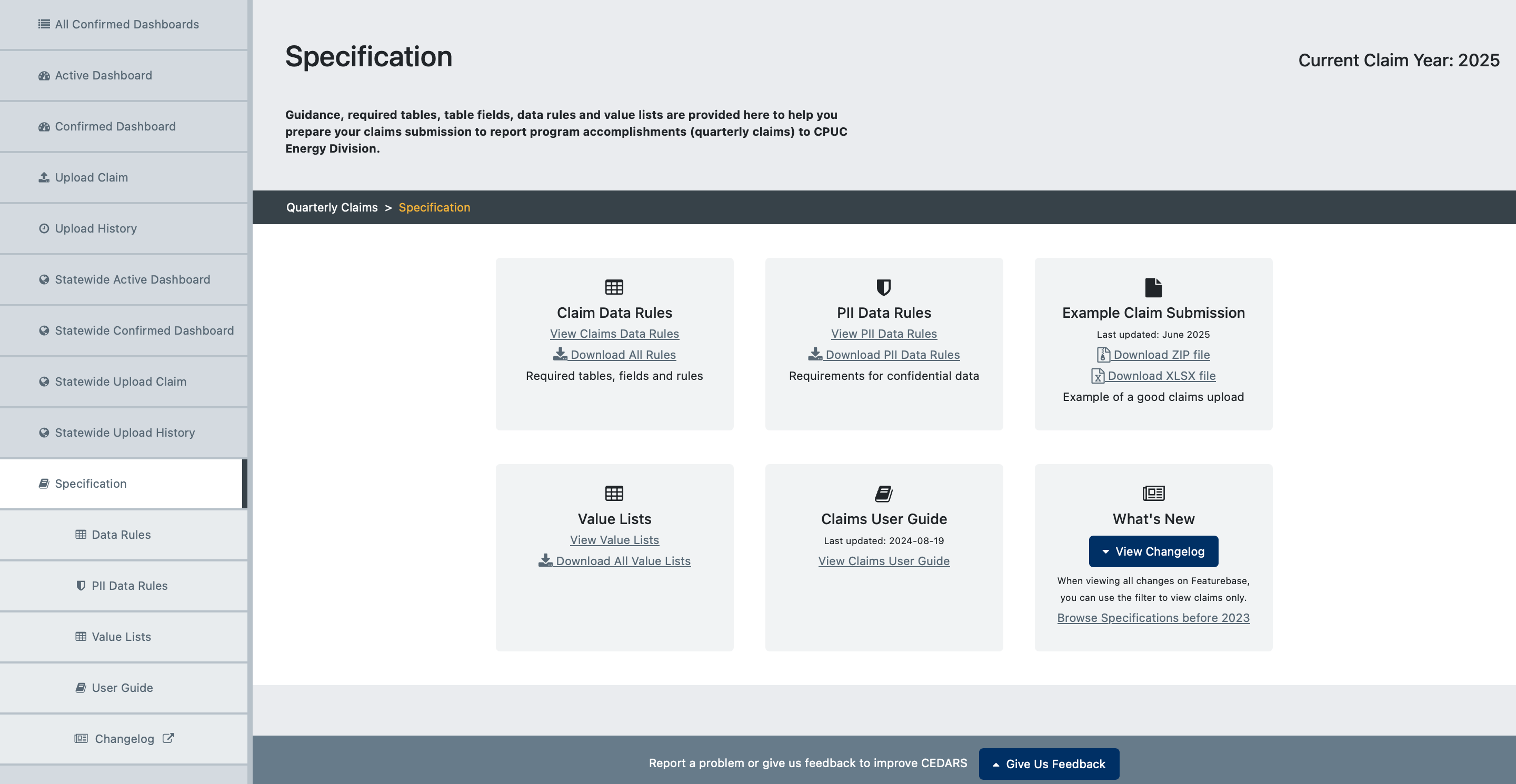Open PII Data Rules submenu item
The height and width of the screenshot is (784, 1516).
pyautogui.click(x=124, y=586)
